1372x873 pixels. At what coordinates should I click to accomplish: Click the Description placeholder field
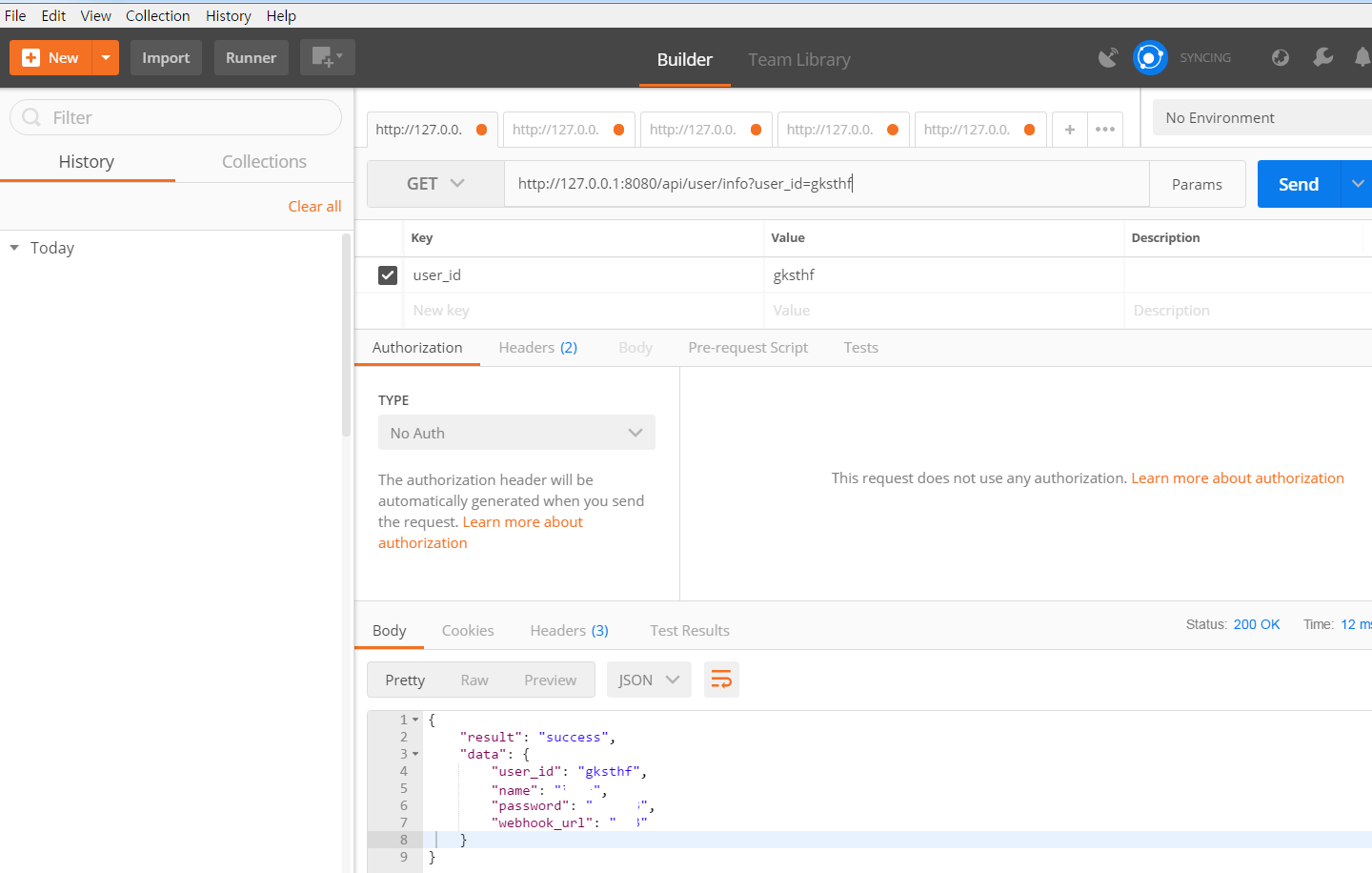tap(1248, 310)
